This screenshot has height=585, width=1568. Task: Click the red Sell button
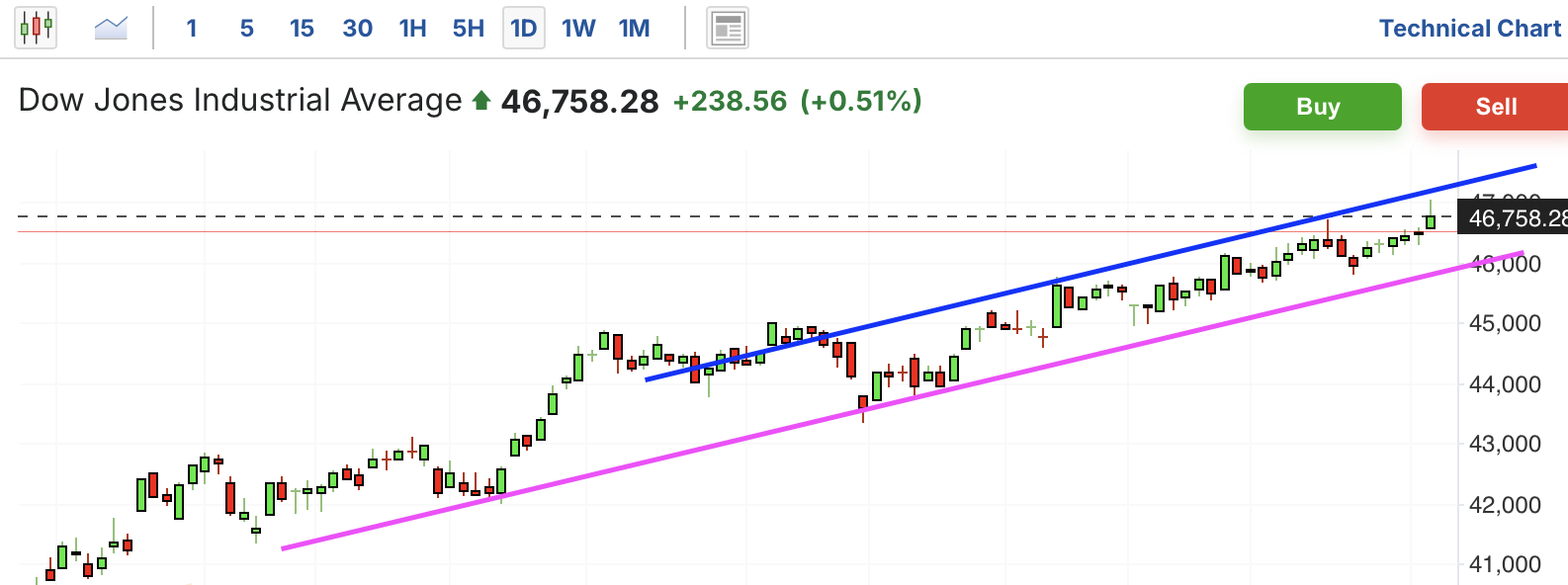pos(1495,107)
